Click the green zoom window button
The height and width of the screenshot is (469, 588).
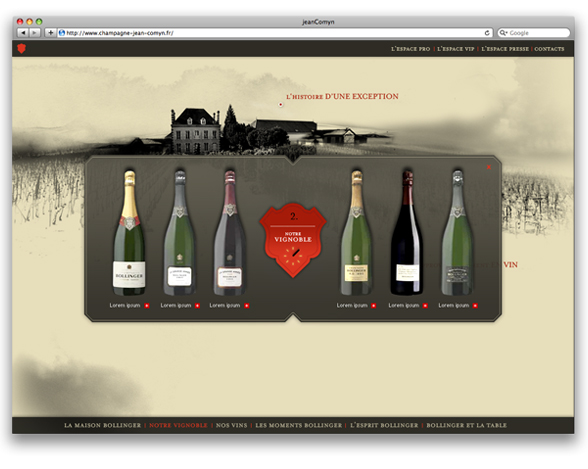click(39, 22)
